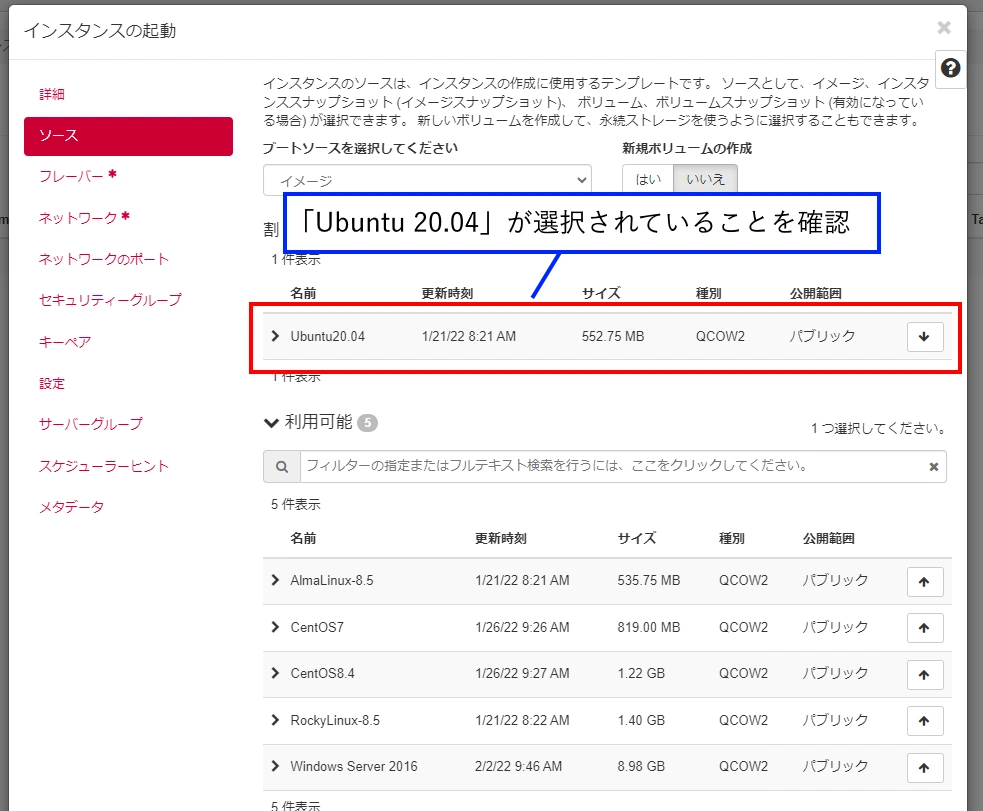Switch to the フレーバー step

(71, 176)
